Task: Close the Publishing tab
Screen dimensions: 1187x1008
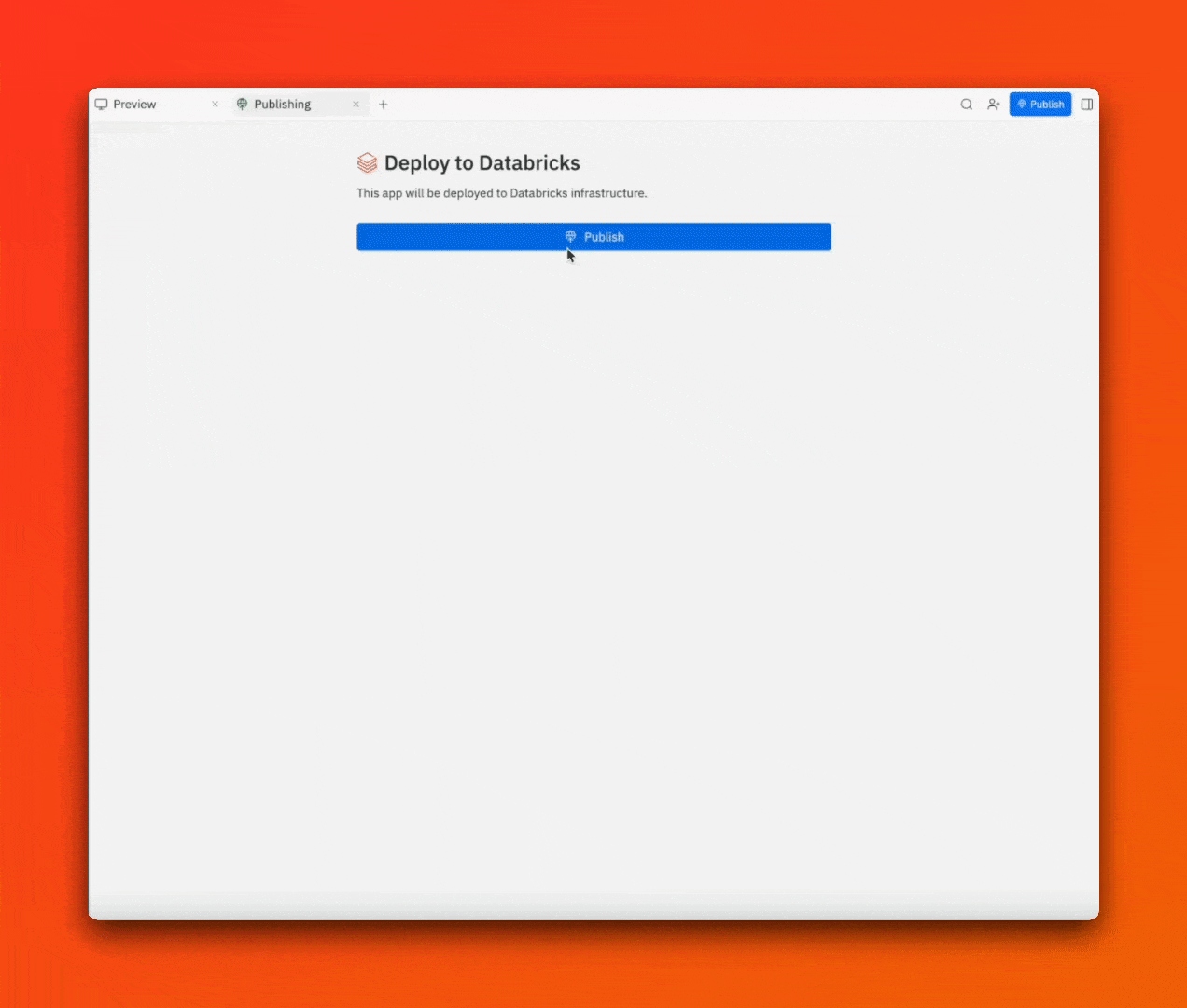Action: tap(356, 104)
